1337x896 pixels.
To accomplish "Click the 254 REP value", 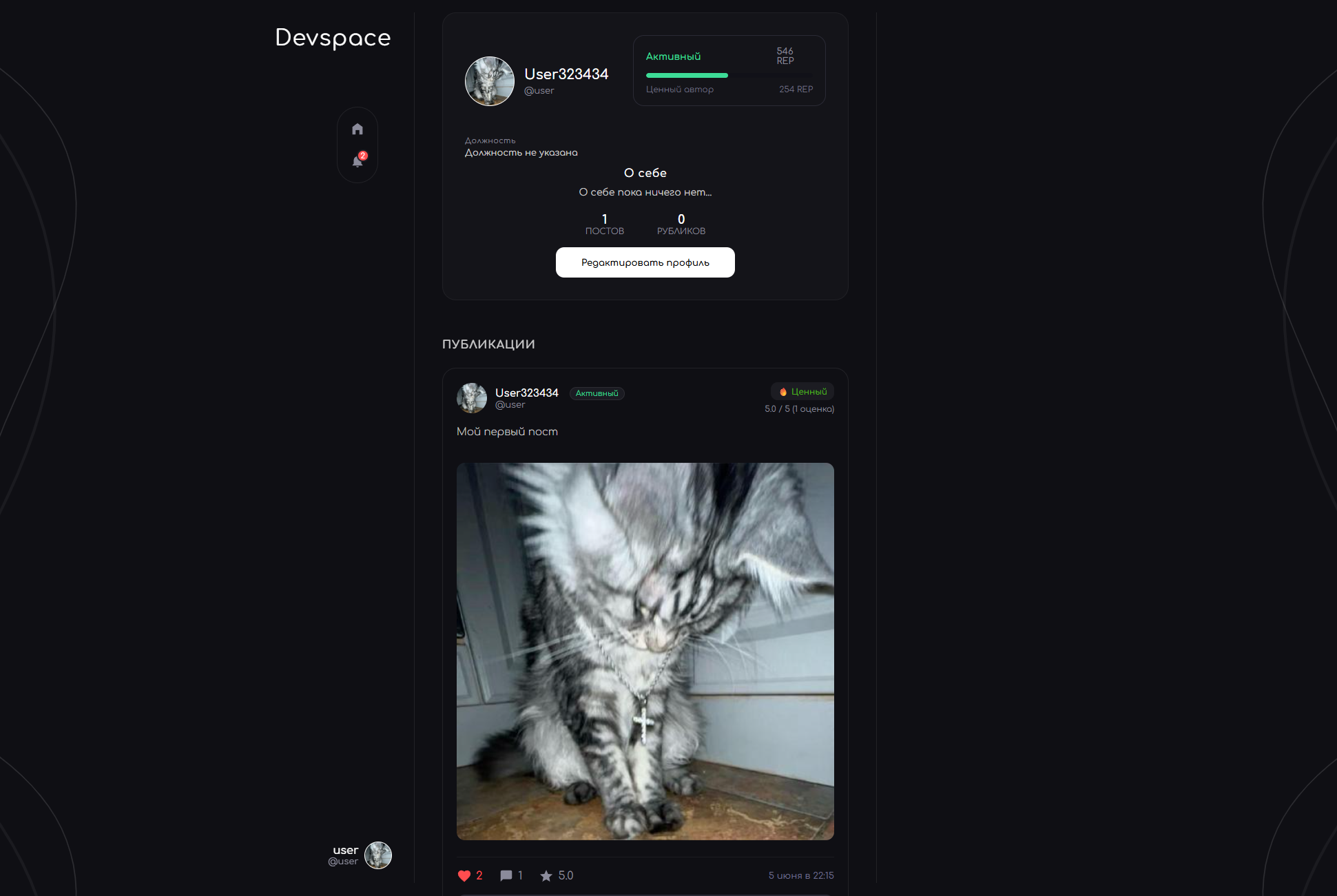I will pyautogui.click(x=796, y=90).
